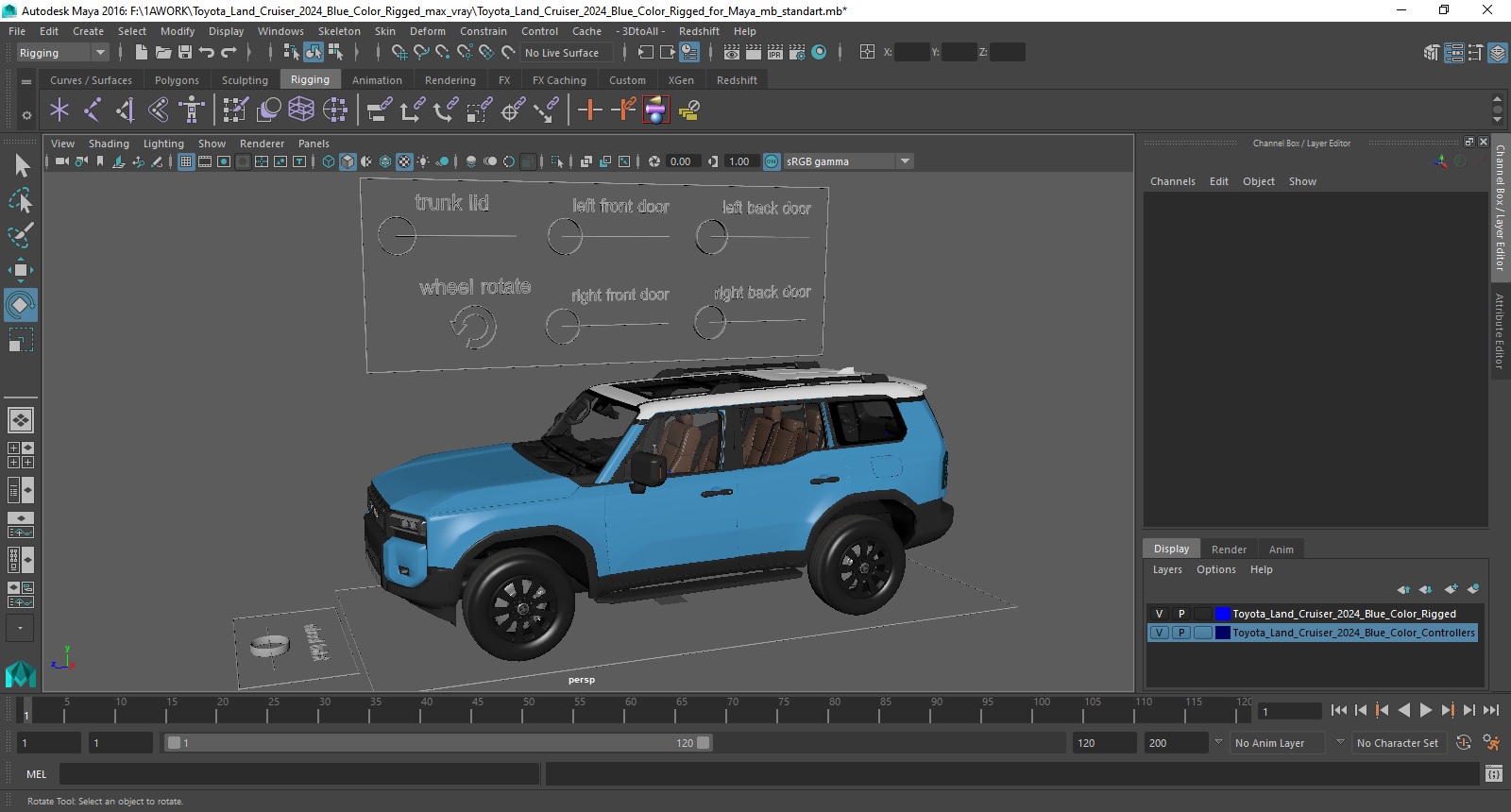
Task: Switch to the Anim layer tab
Action: pyautogui.click(x=1282, y=549)
